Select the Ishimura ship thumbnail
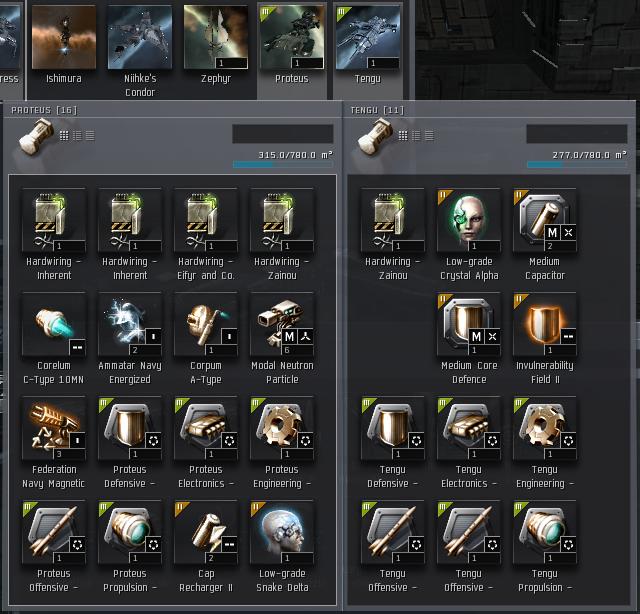The height and width of the screenshot is (614, 640). (x=64, y=37)
